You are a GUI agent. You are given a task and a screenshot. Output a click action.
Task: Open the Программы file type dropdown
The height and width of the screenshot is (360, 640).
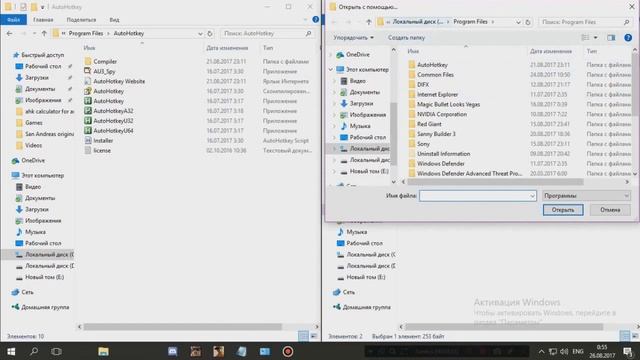tap(587, 196)
